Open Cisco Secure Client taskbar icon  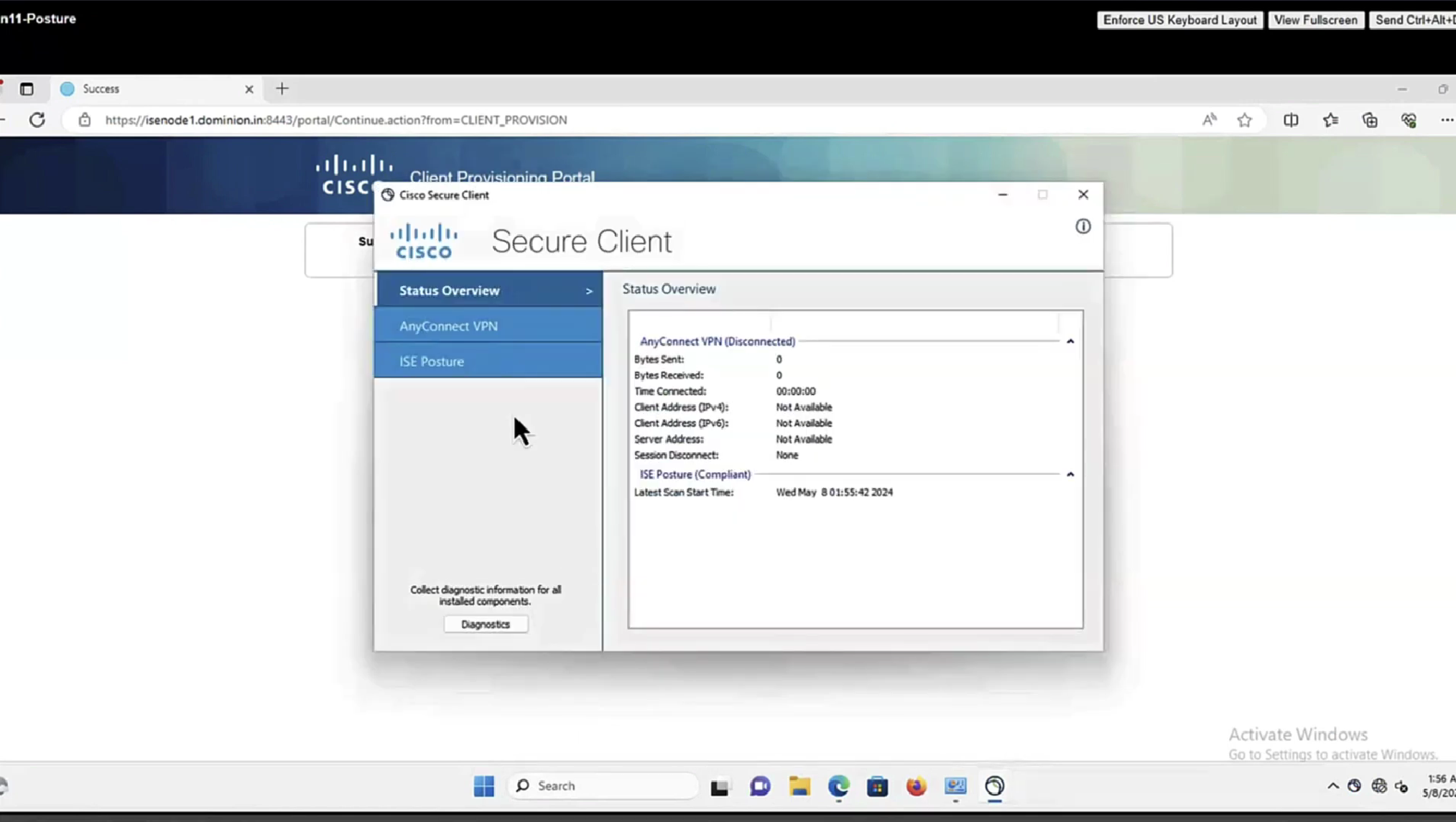pyautogui.click(x=994, y=786)
